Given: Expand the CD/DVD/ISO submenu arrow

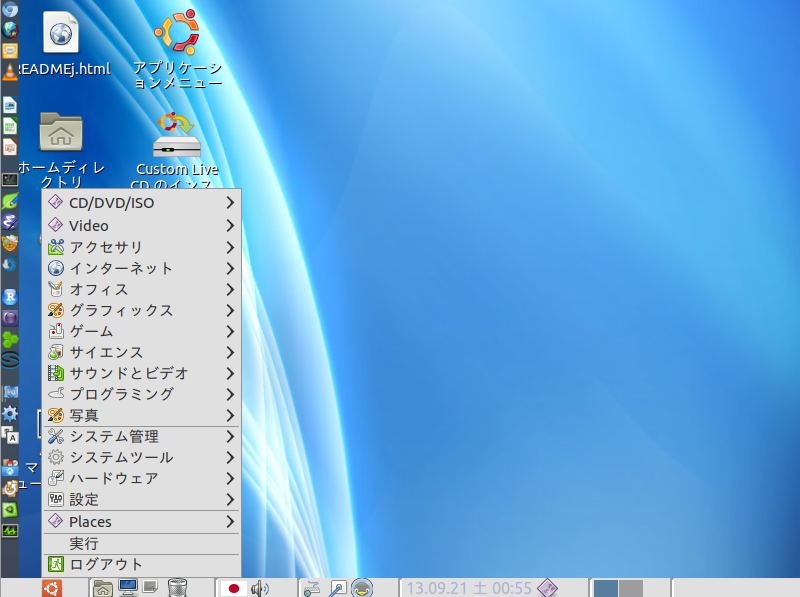Looking at the screenshot, I should click(x=230, y=203).
